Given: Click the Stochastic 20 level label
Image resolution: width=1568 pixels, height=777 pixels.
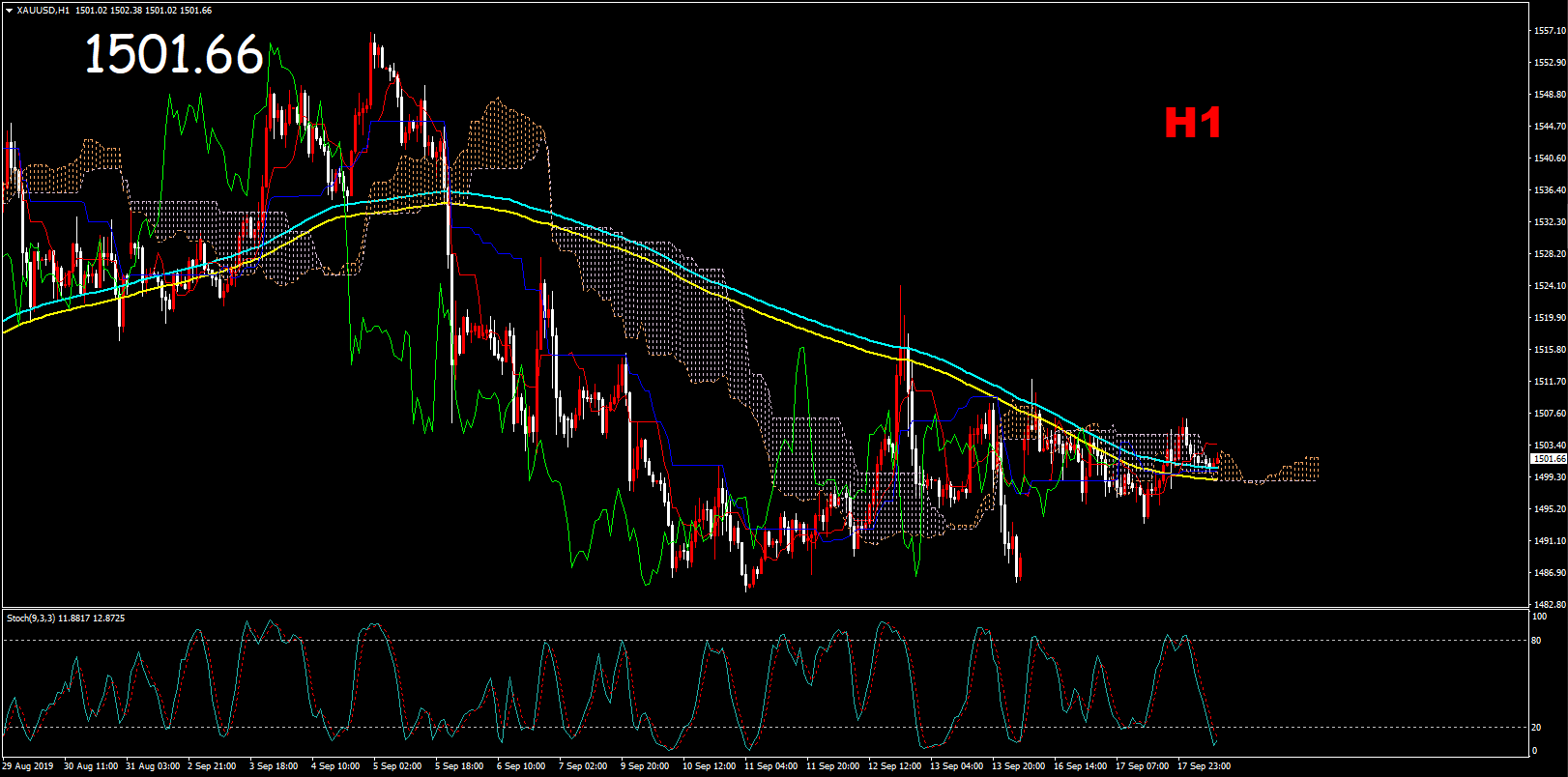Looking at the screenshot, I should pyautogui.click(x=1536, y=728).
